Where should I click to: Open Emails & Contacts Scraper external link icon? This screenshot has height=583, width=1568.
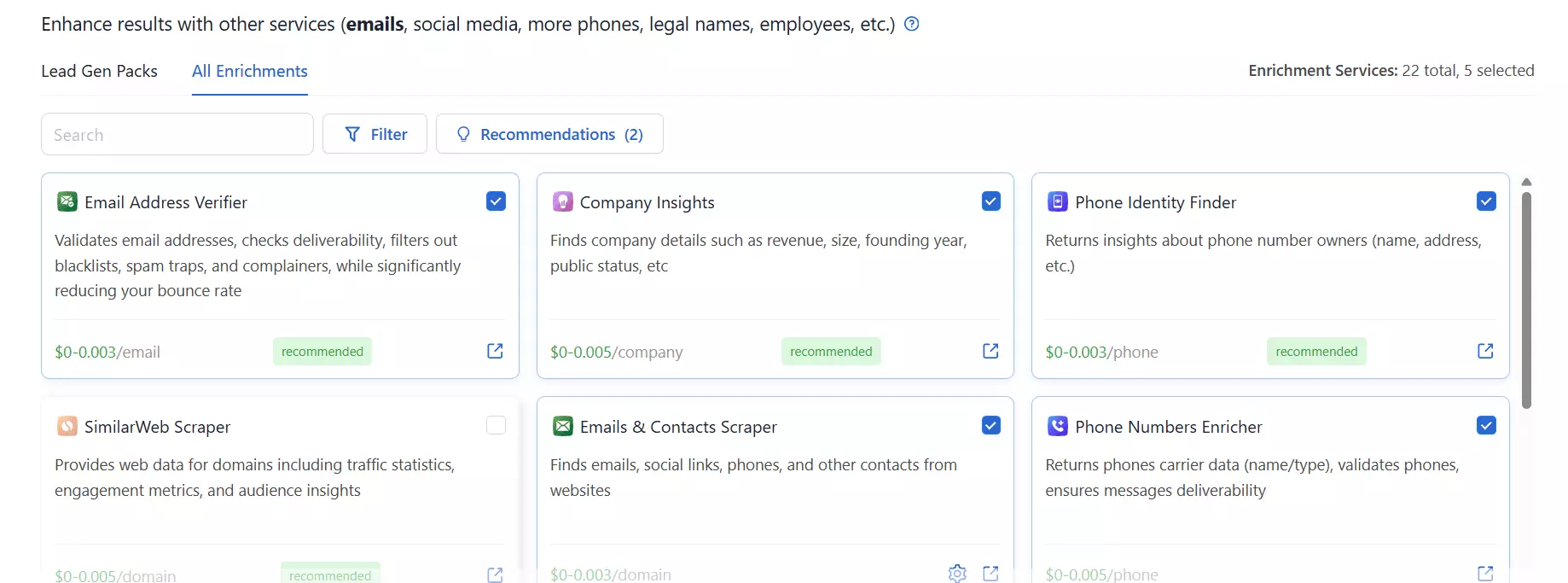990,574
